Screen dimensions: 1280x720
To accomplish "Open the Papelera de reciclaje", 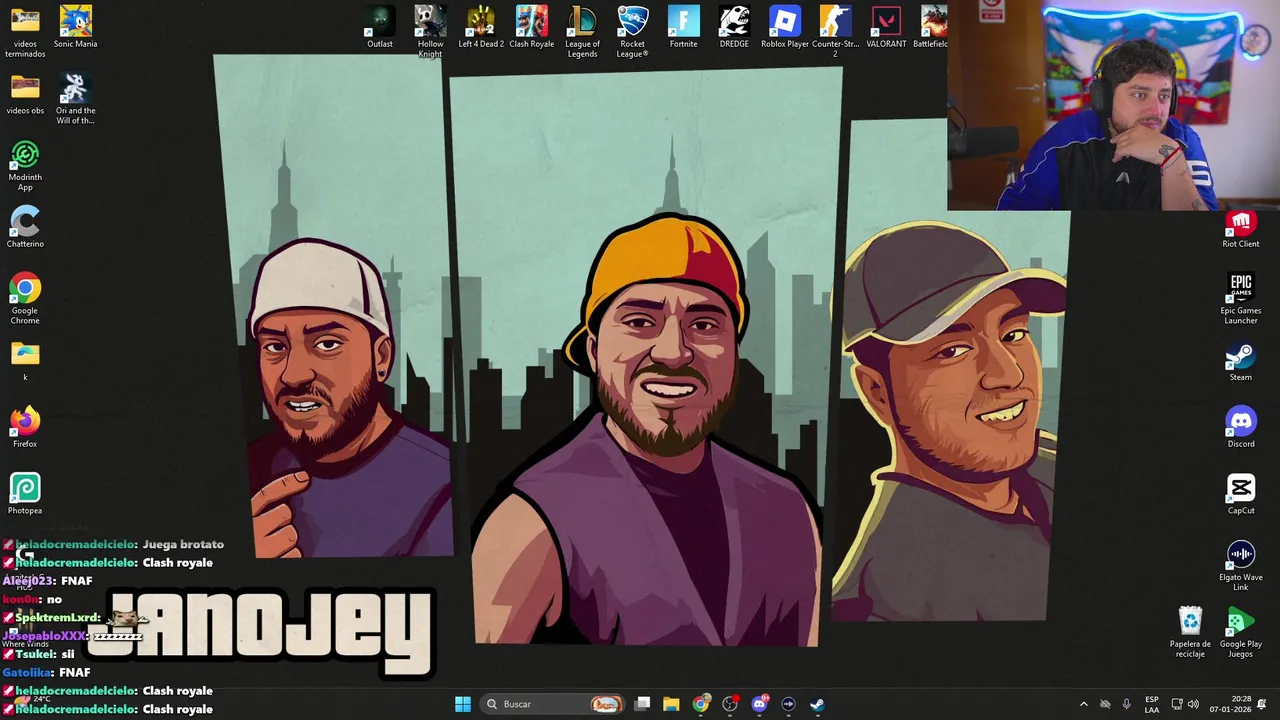I will tap(1190, 632).
